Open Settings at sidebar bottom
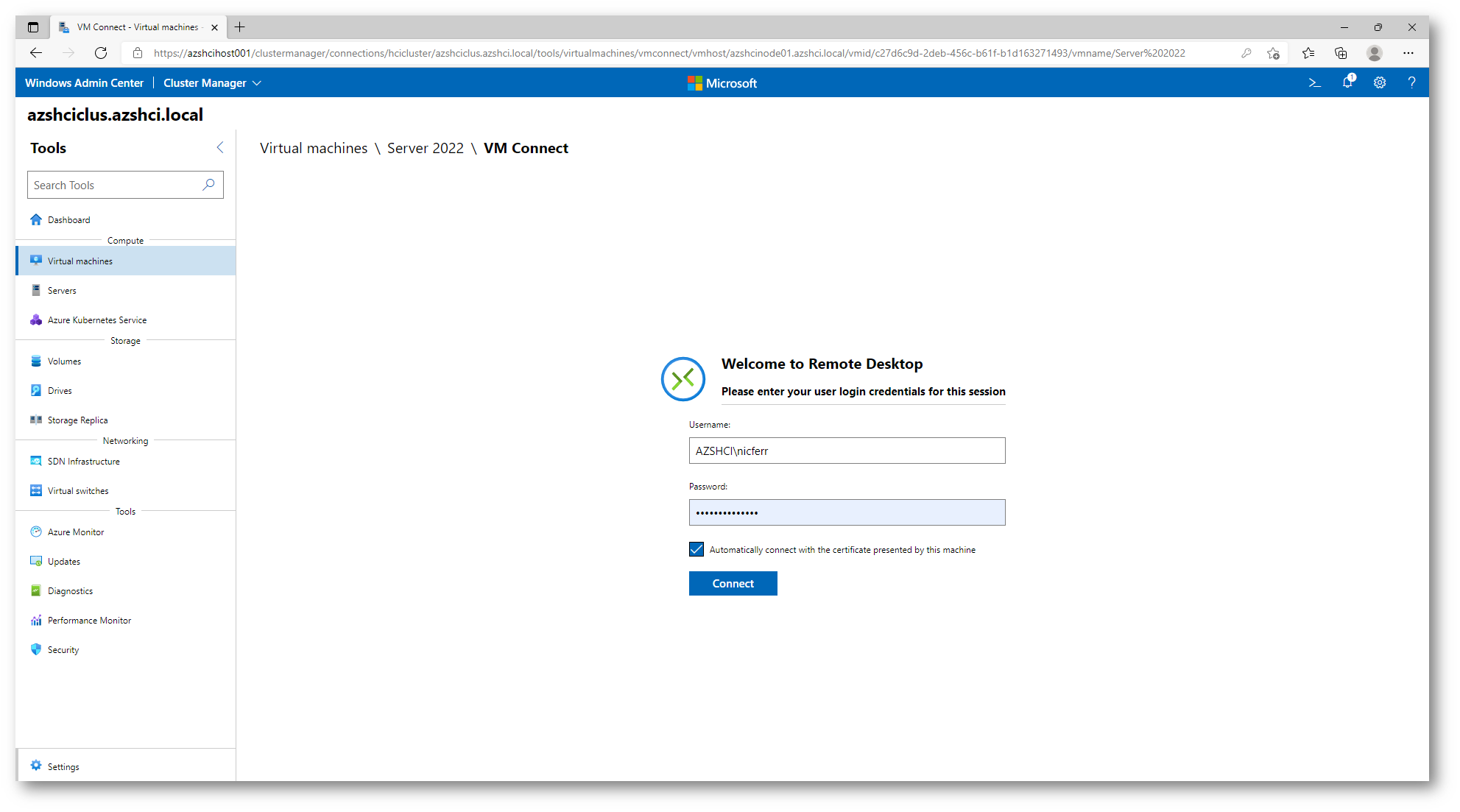 (63, 767)
